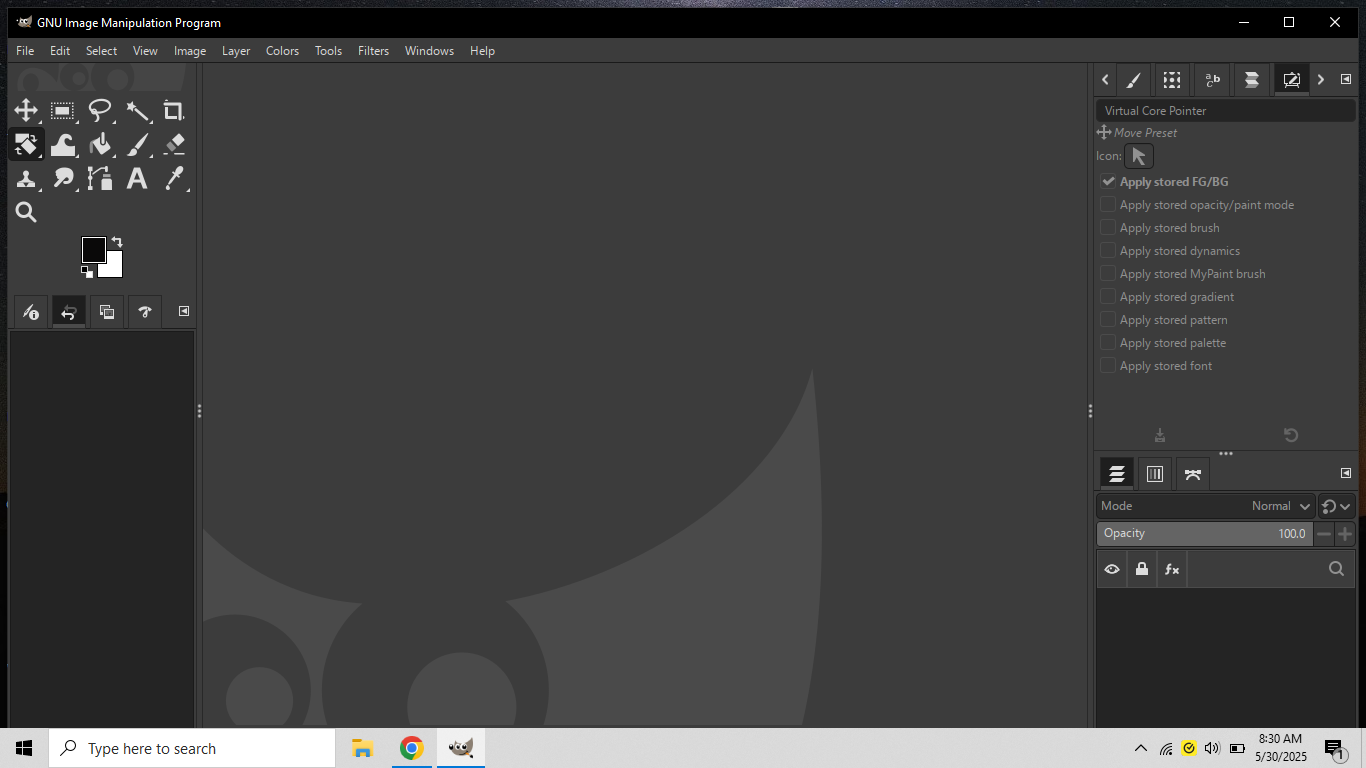
Task: Click the Virtual Core Pointer name field
Action: coord(1226,111)
